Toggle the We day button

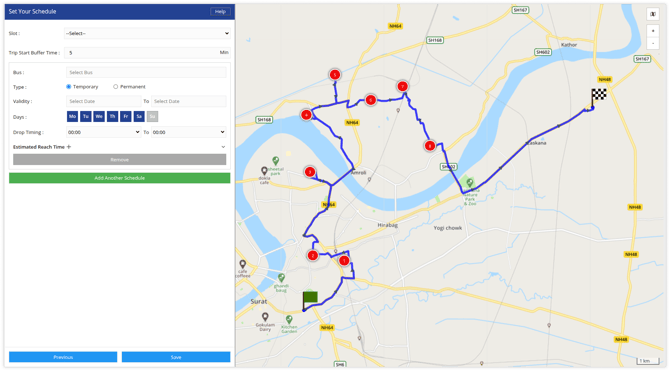tap(99, 116)
